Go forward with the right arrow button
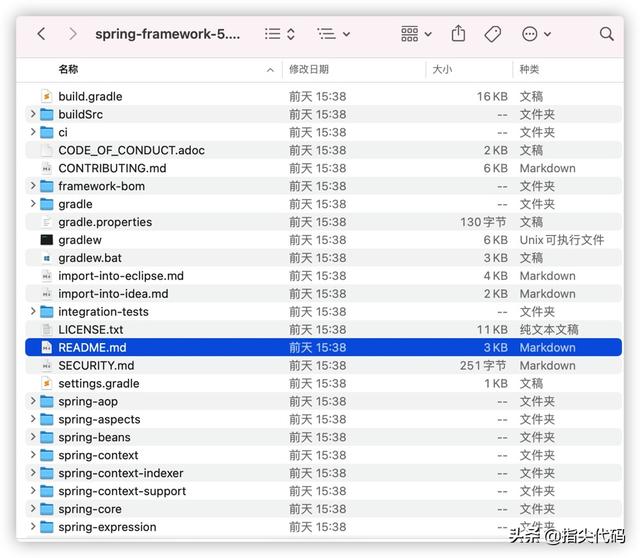 tap(73, 33)
